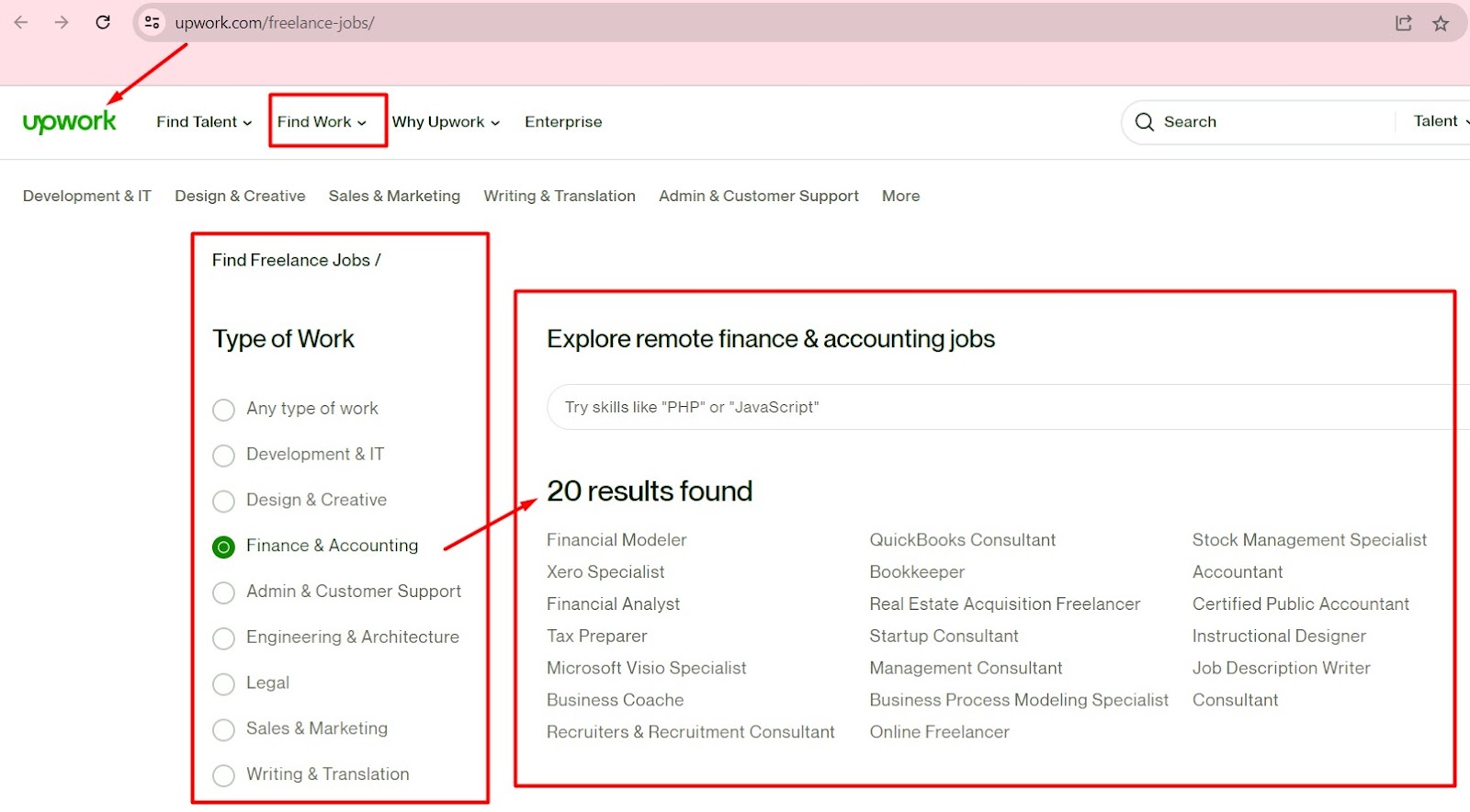Open the site information icon in address bar

click(153, 22)
